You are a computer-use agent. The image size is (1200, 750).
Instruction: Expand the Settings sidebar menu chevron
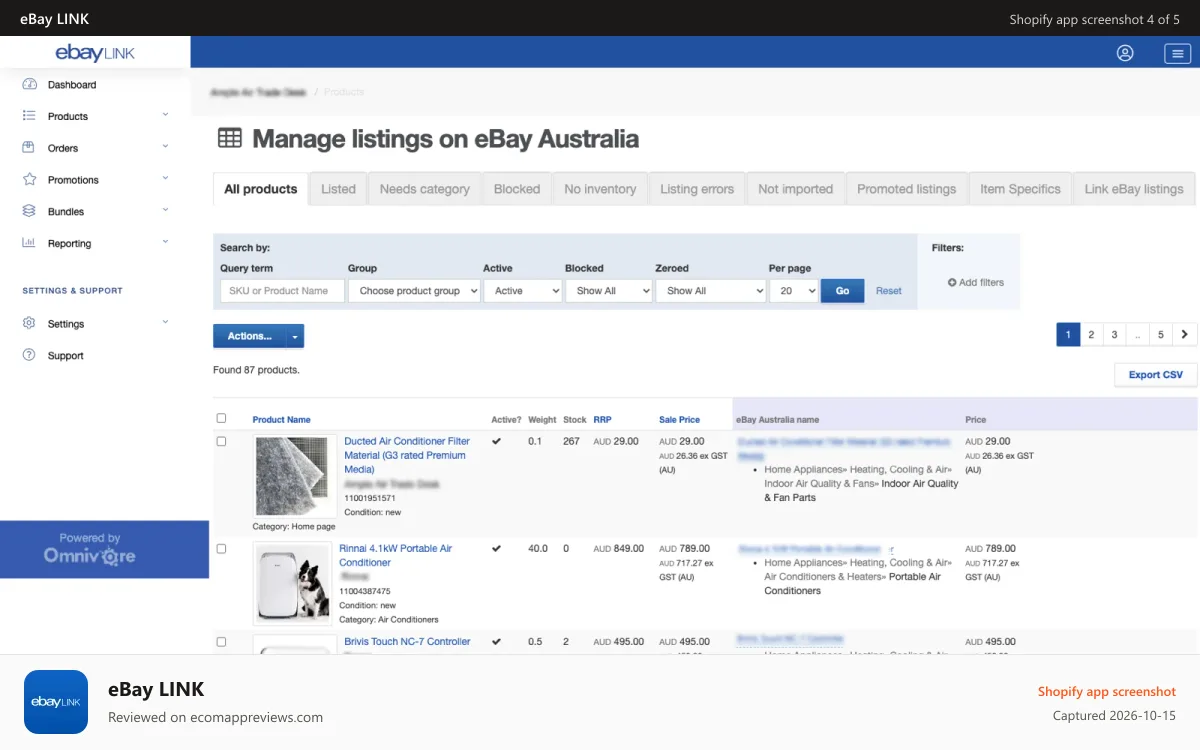click(166, 322)
